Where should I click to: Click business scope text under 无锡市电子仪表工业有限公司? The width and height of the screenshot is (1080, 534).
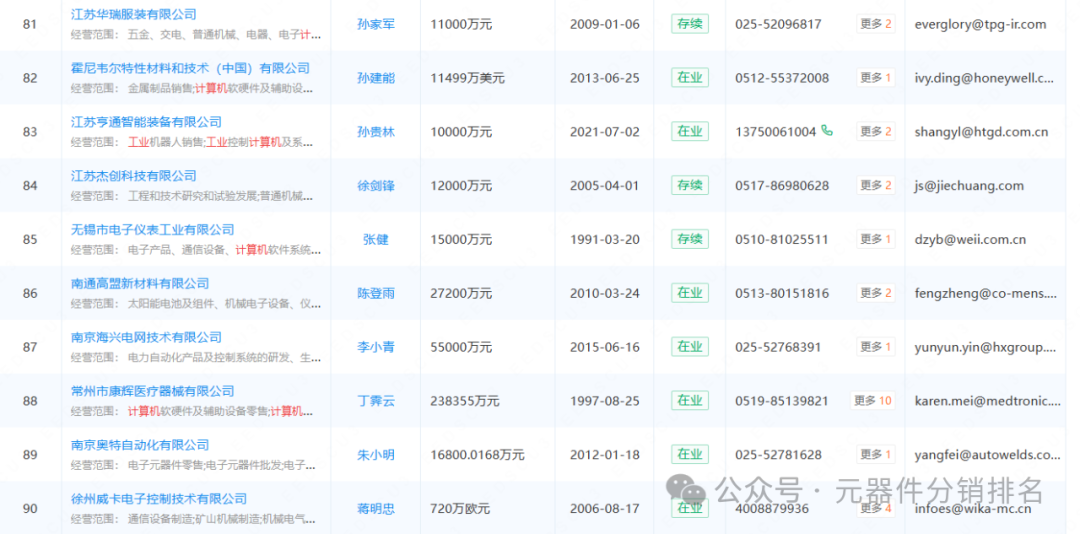tap(196, 250)
